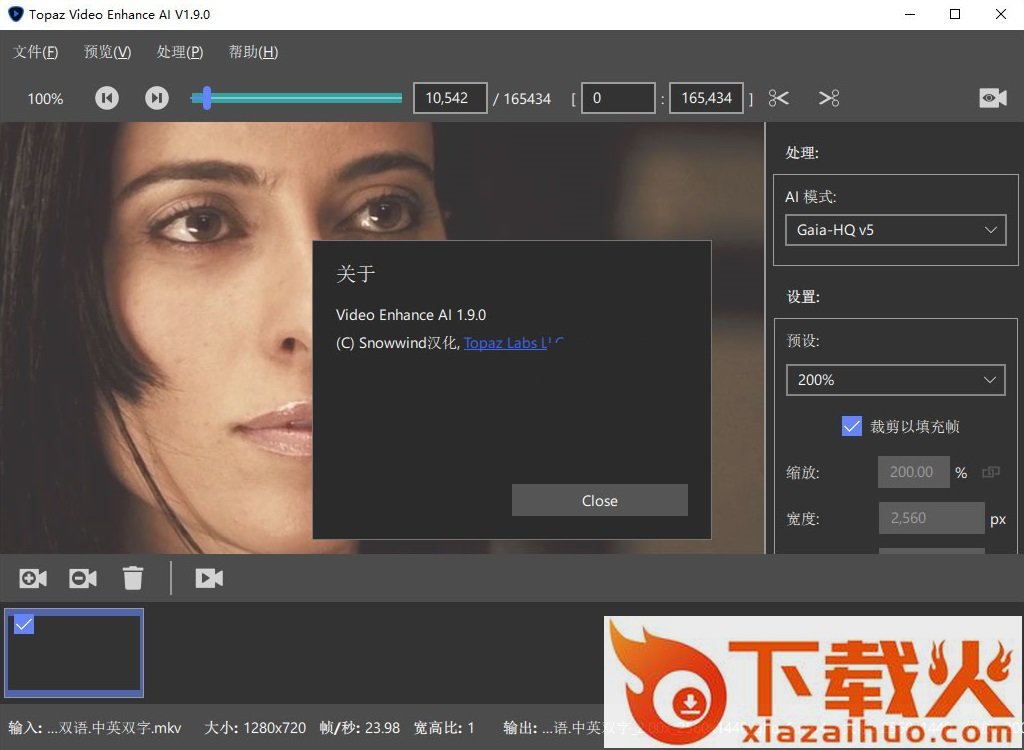The height and width of the screenshot is (750, 1024).
Task: Step to the next frame
Action: click(157, 98)
